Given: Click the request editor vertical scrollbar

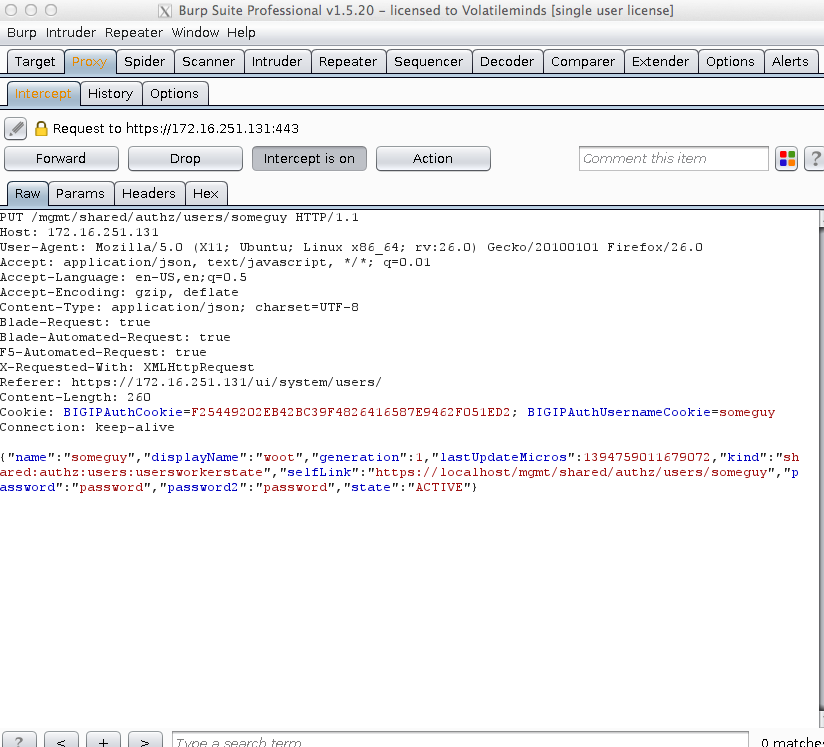Looking at the screenshot, I should (821, 468).
